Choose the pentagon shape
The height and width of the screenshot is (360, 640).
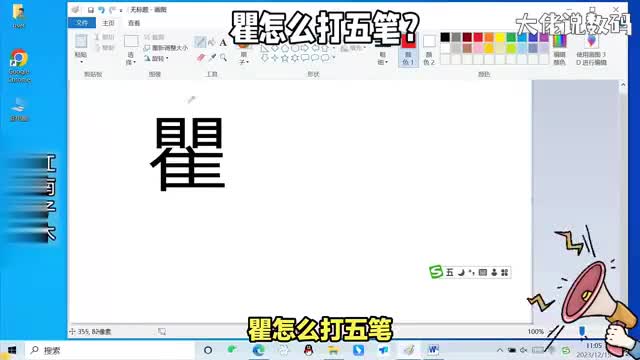point(284,48)
